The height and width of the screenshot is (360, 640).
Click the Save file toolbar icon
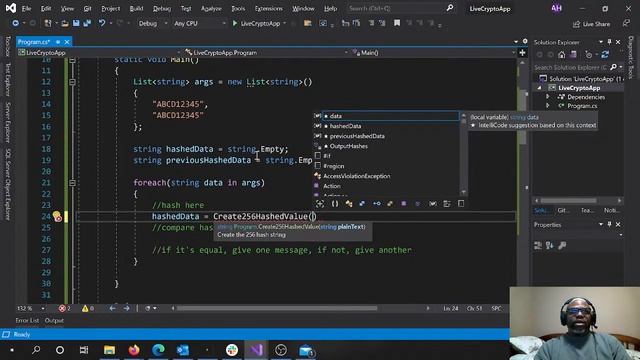point(76,24)
